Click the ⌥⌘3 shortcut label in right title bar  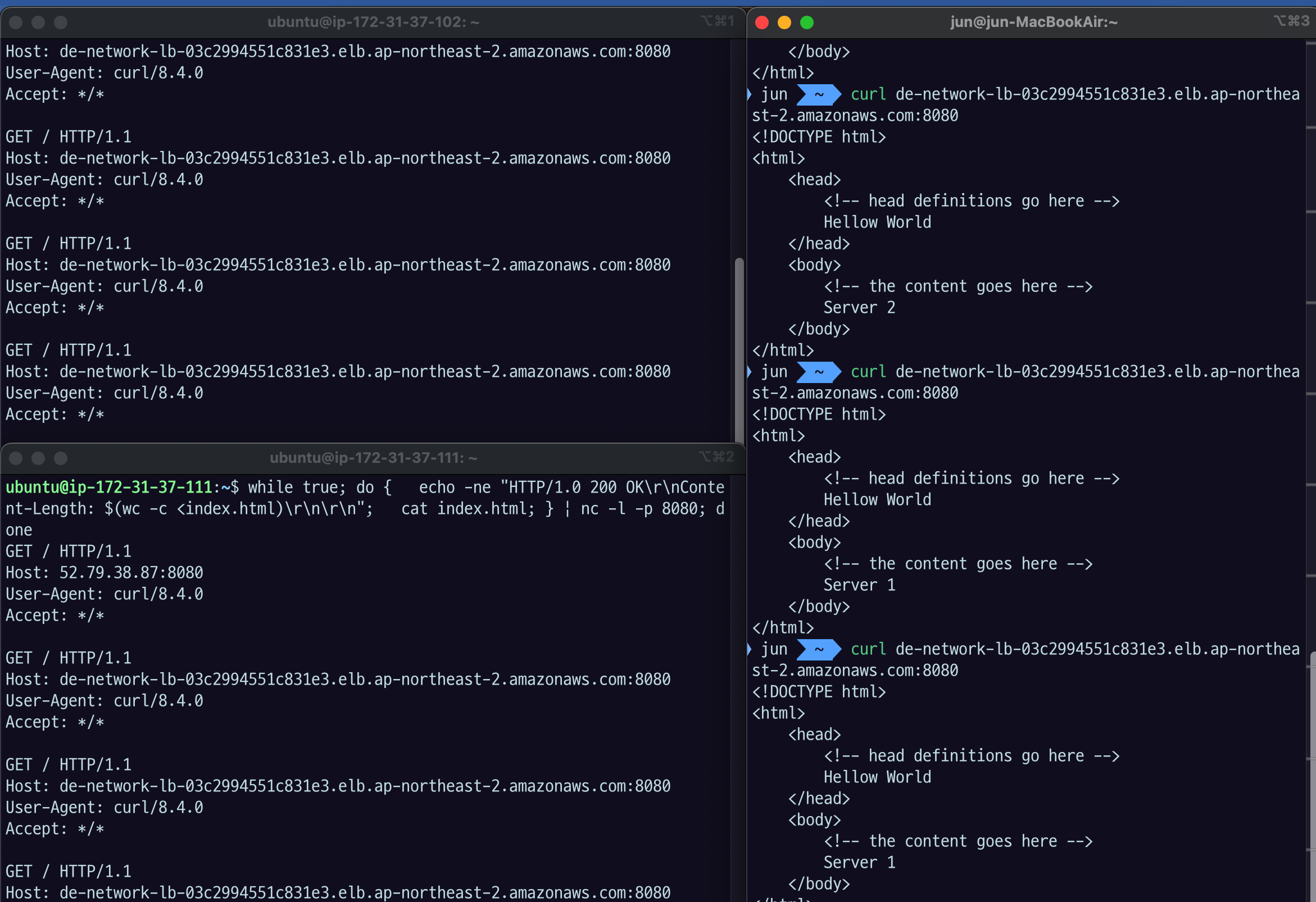[1291, 21]
